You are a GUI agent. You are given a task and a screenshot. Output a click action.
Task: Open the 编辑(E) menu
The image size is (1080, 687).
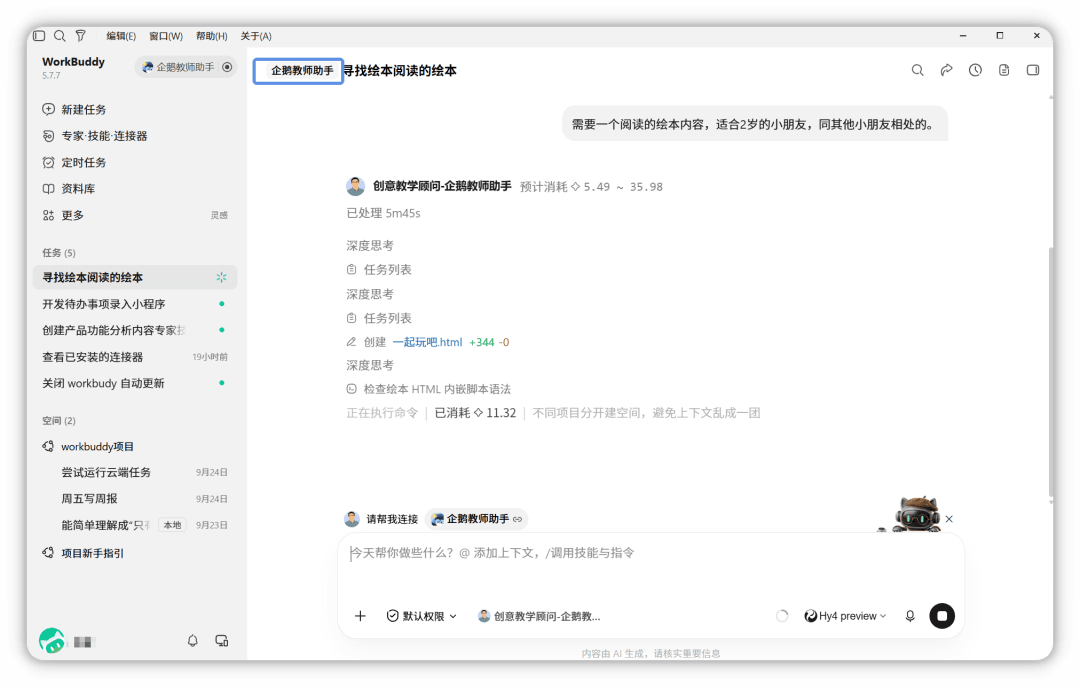pyautogui.click(x=121, y=36)
